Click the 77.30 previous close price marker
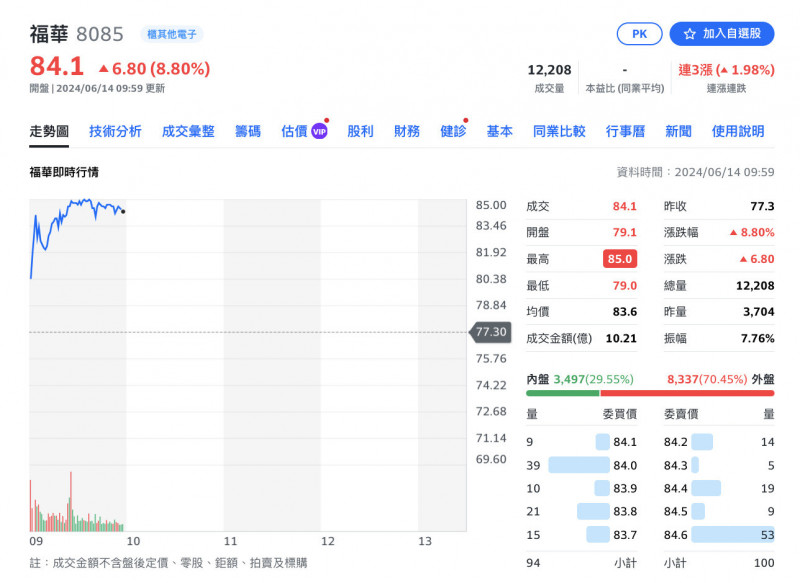This screenshot has height=583, width=800. [x=490, y=332]
